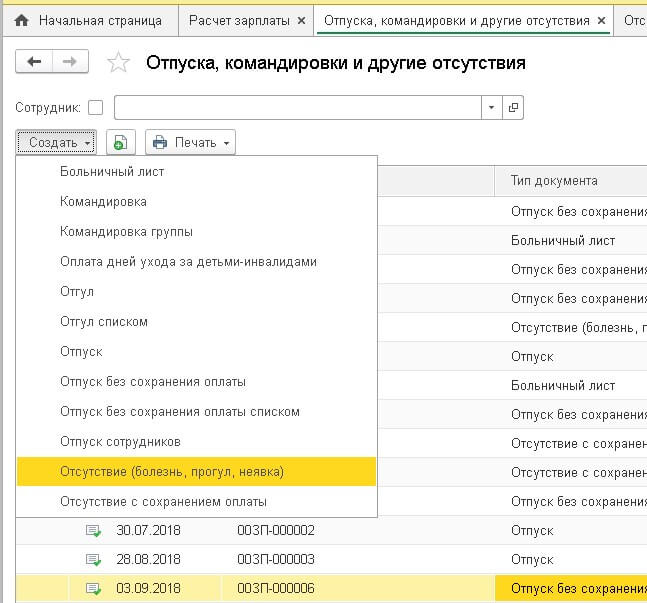
Task: Choose Больничный лист from Создать menu
Action: (196, 172)
